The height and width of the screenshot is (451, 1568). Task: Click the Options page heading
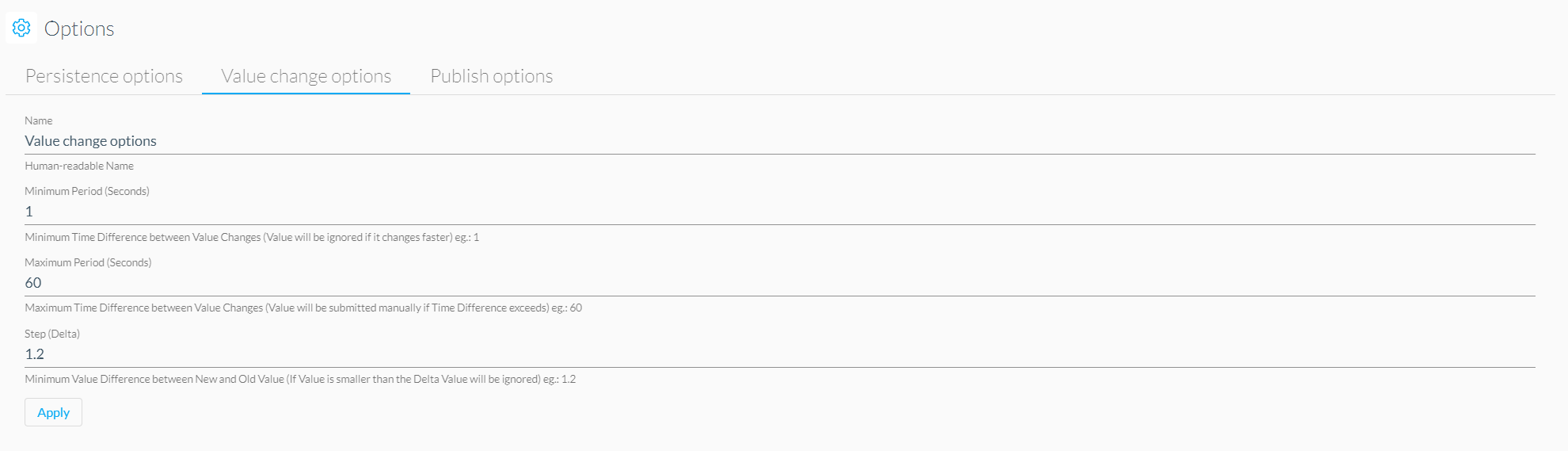[x=79, y=29]
